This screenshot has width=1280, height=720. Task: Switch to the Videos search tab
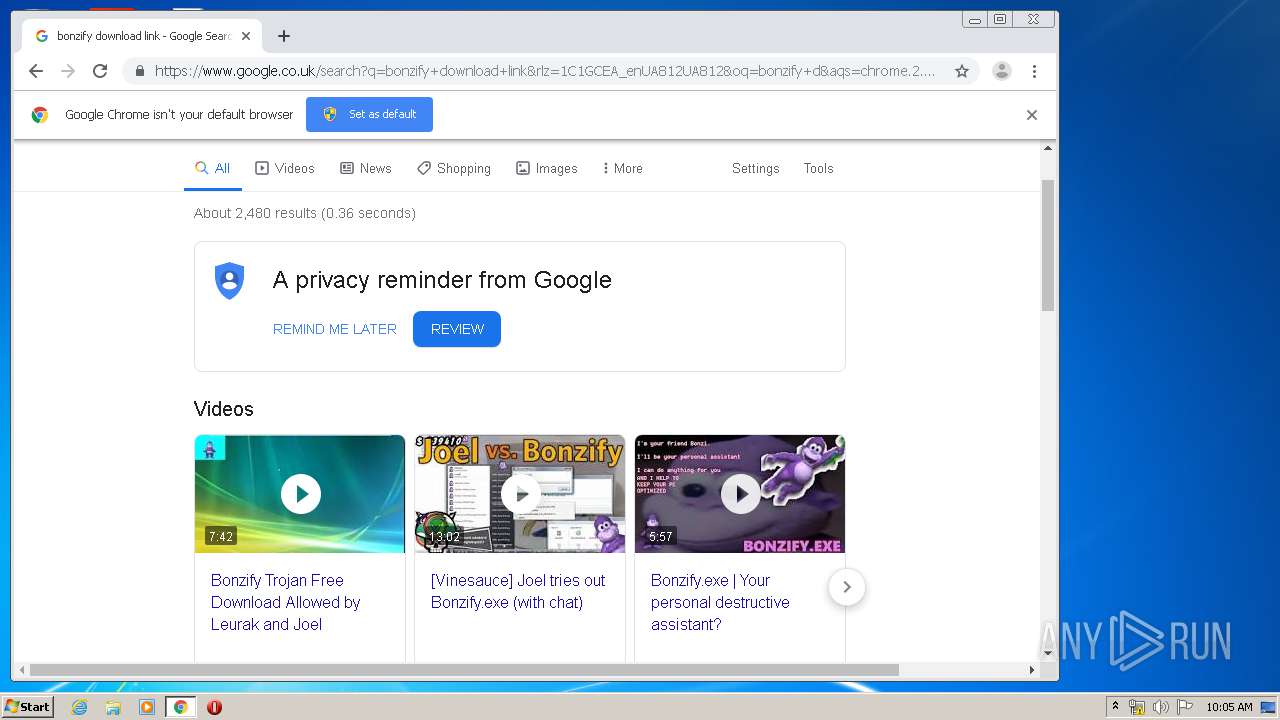[285, 168]
